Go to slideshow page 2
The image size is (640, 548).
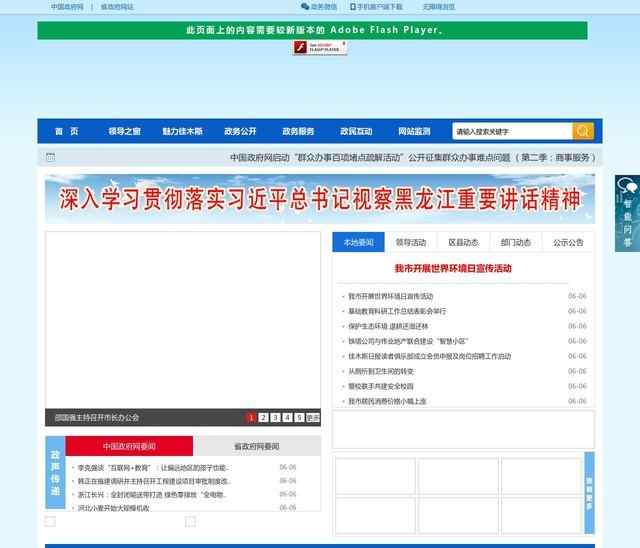point(264,417)
